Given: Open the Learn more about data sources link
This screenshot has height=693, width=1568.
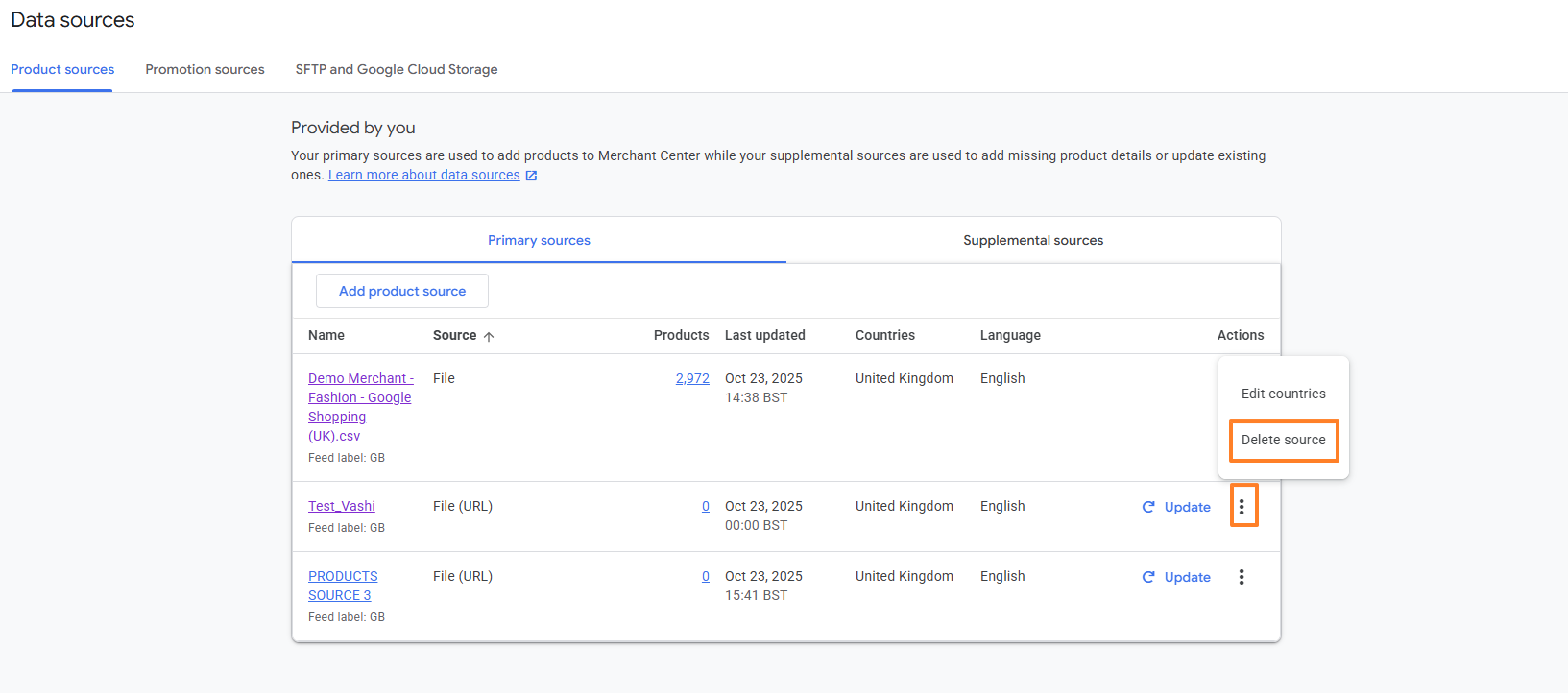Looking at the screenshot, I should tap(423, 175).
